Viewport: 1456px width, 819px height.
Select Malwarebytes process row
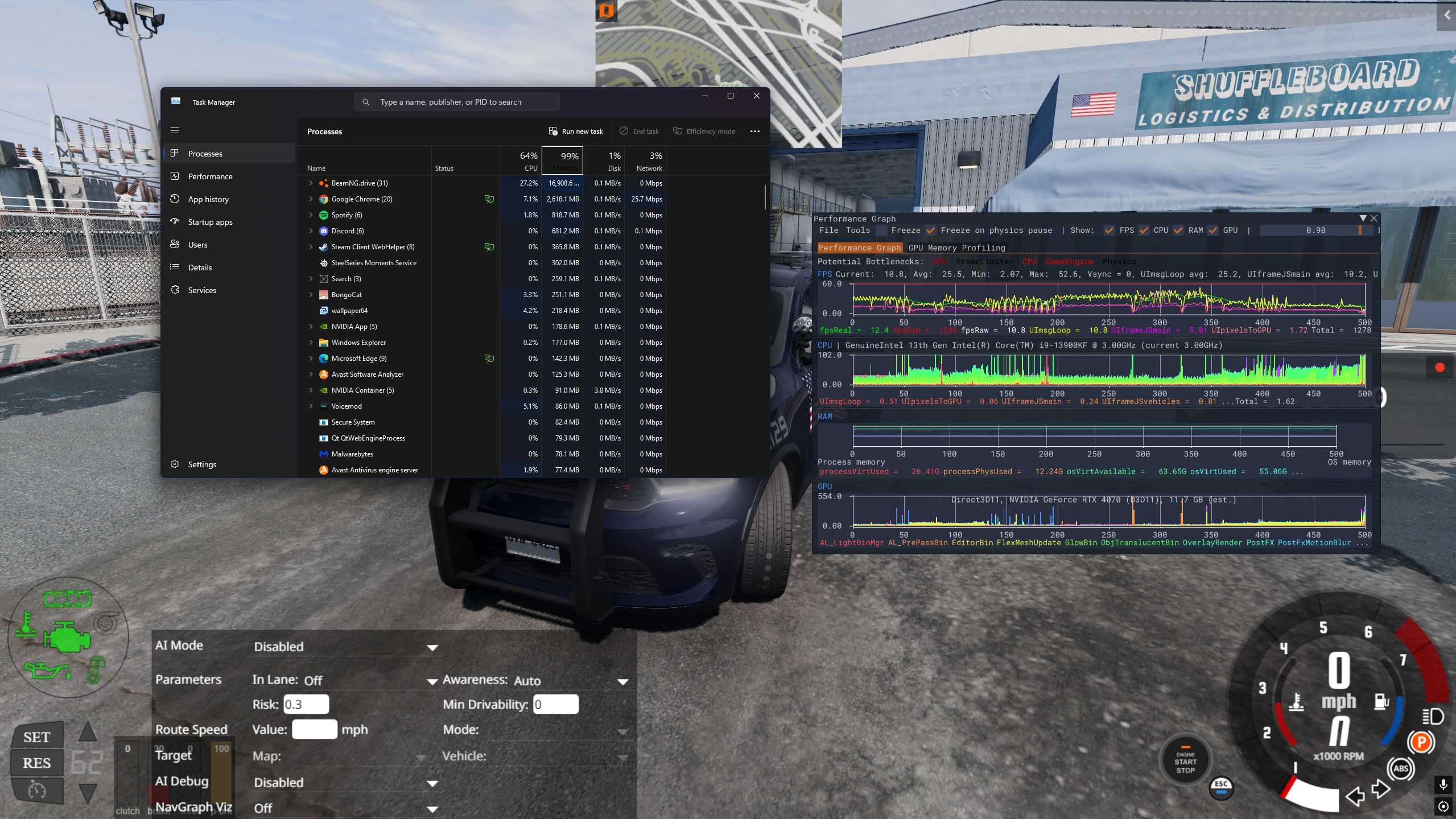(481, 454)
